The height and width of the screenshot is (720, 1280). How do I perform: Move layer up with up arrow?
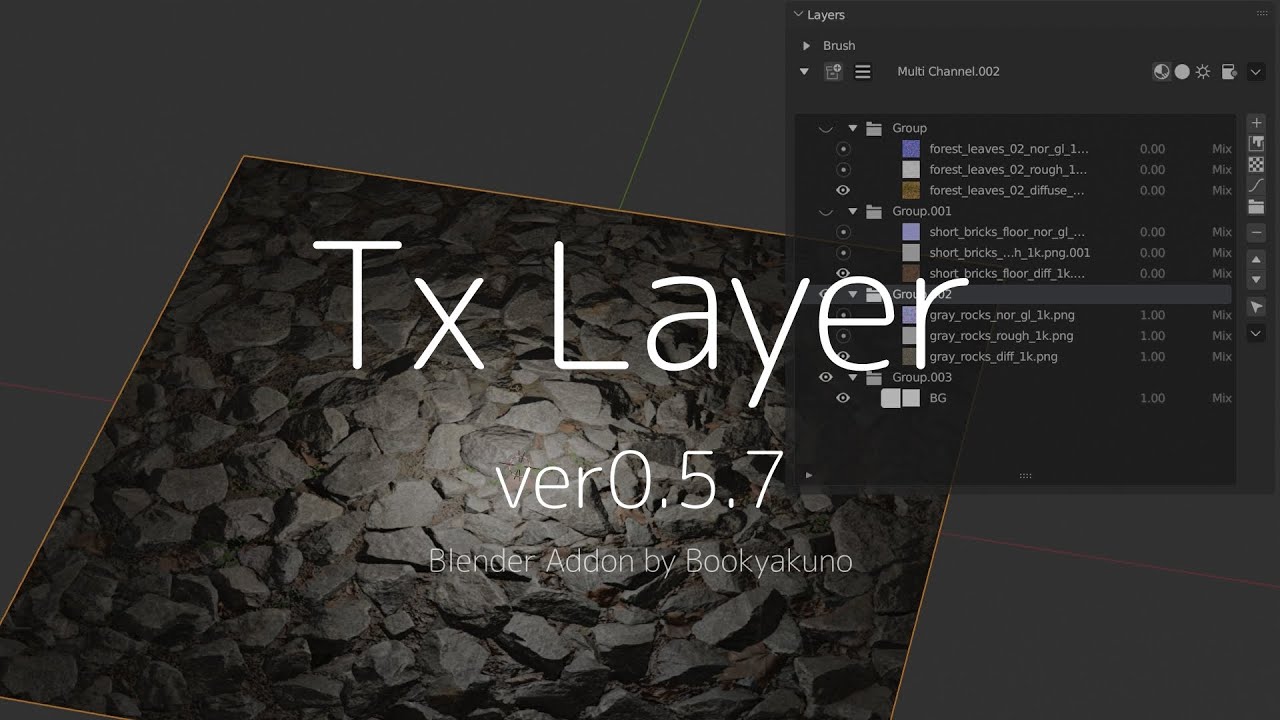click(x=1257, y=259)
